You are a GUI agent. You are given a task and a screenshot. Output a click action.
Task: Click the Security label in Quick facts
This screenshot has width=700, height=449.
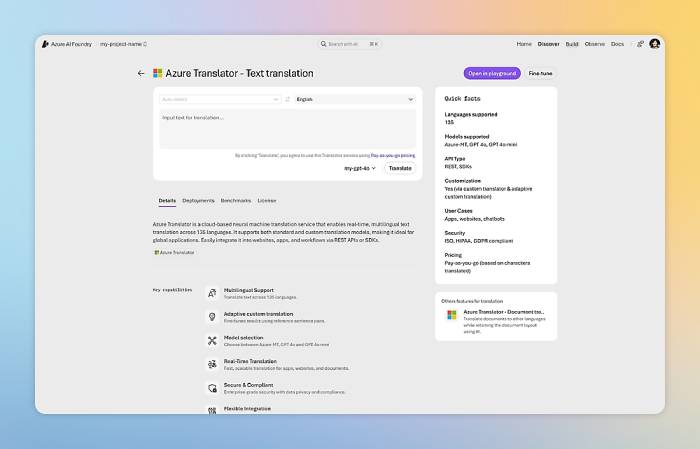(x=454, y=233)
